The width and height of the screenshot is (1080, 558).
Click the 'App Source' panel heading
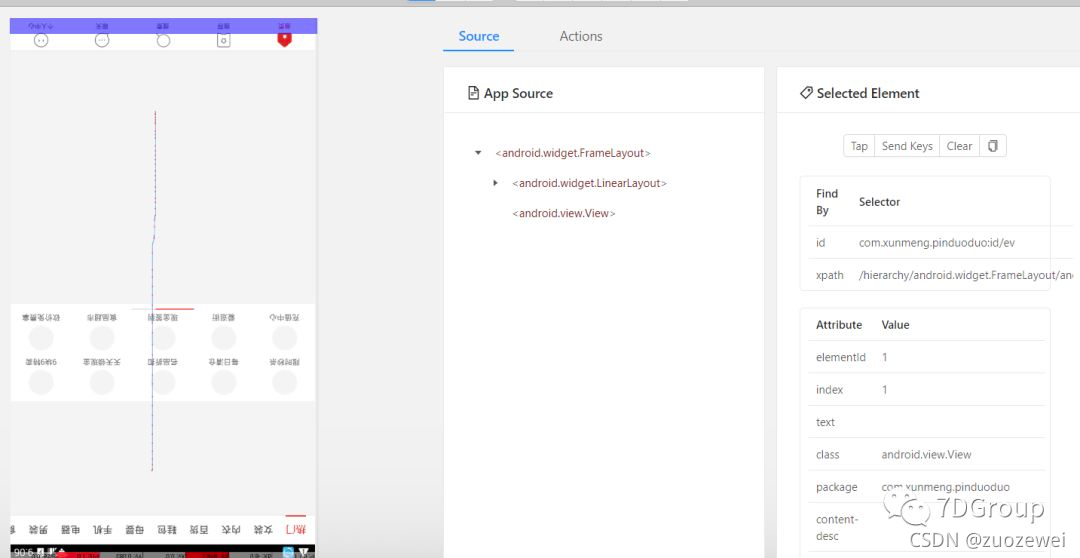[x=518, y=94]
